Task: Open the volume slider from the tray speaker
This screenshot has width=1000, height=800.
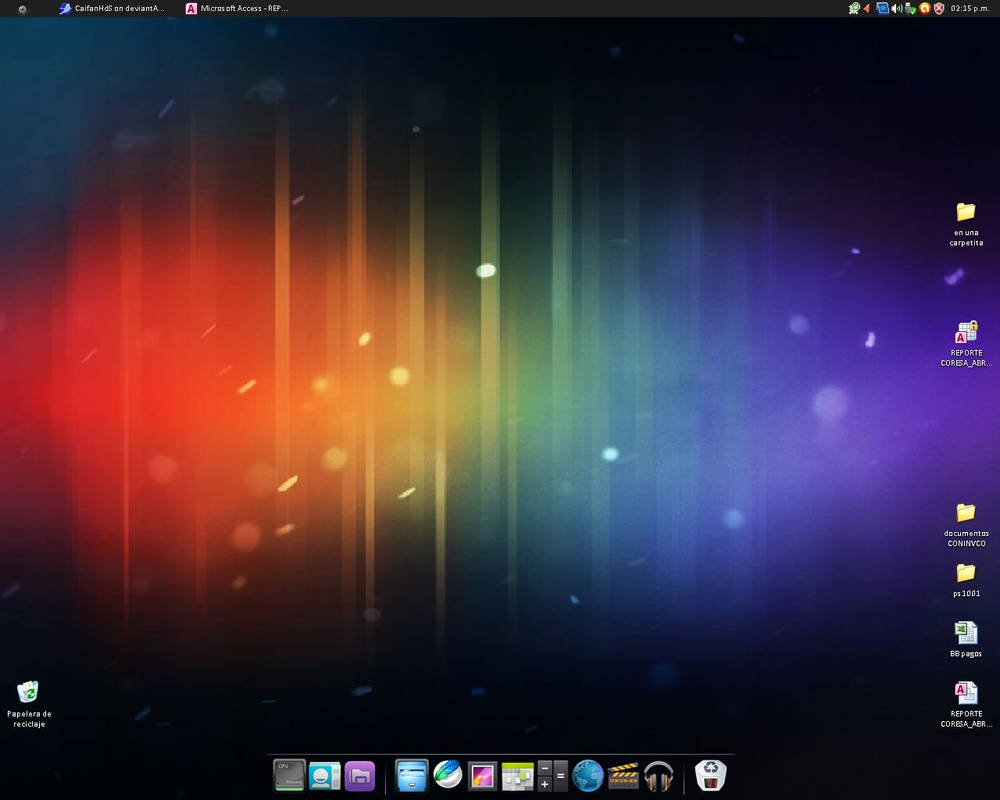Action: tap(894, 8)
